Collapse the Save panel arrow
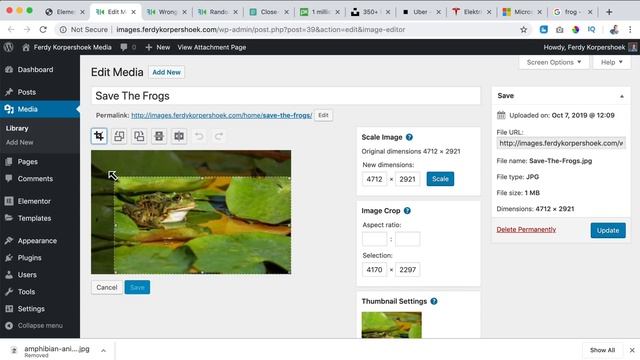640x360 pixels. pos(622,96)
